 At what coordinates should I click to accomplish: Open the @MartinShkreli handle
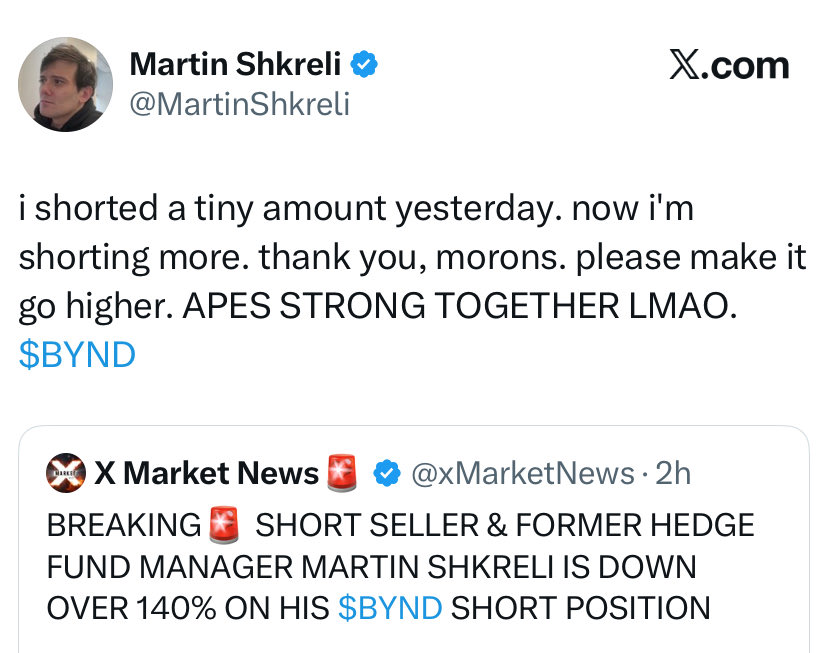point(240,103)
